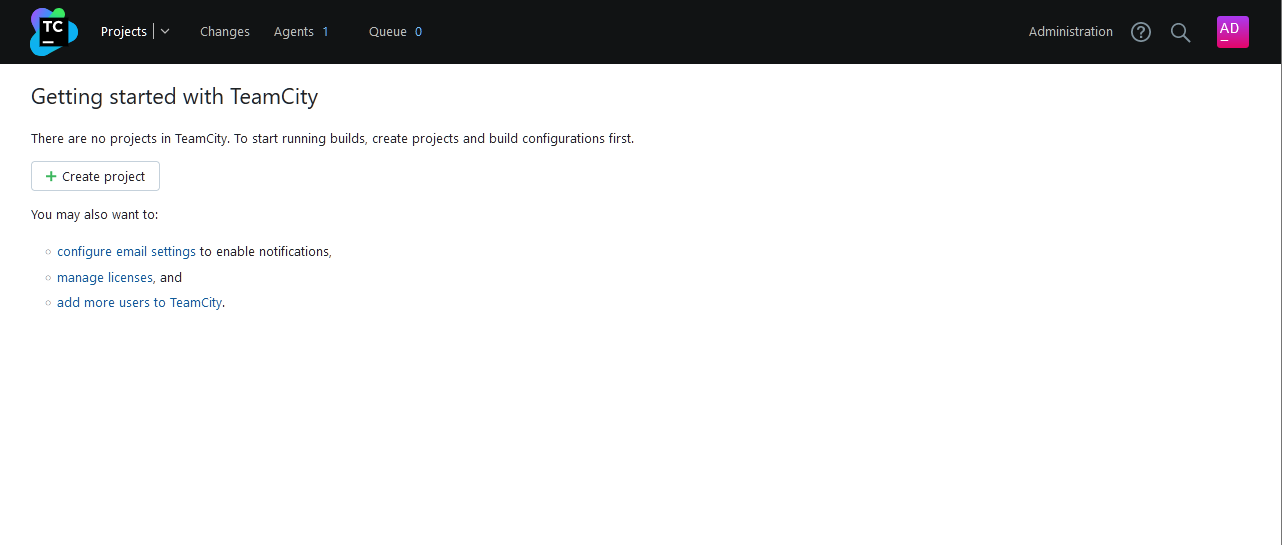Open the AD user avatar menu

tap(1232, 32)
